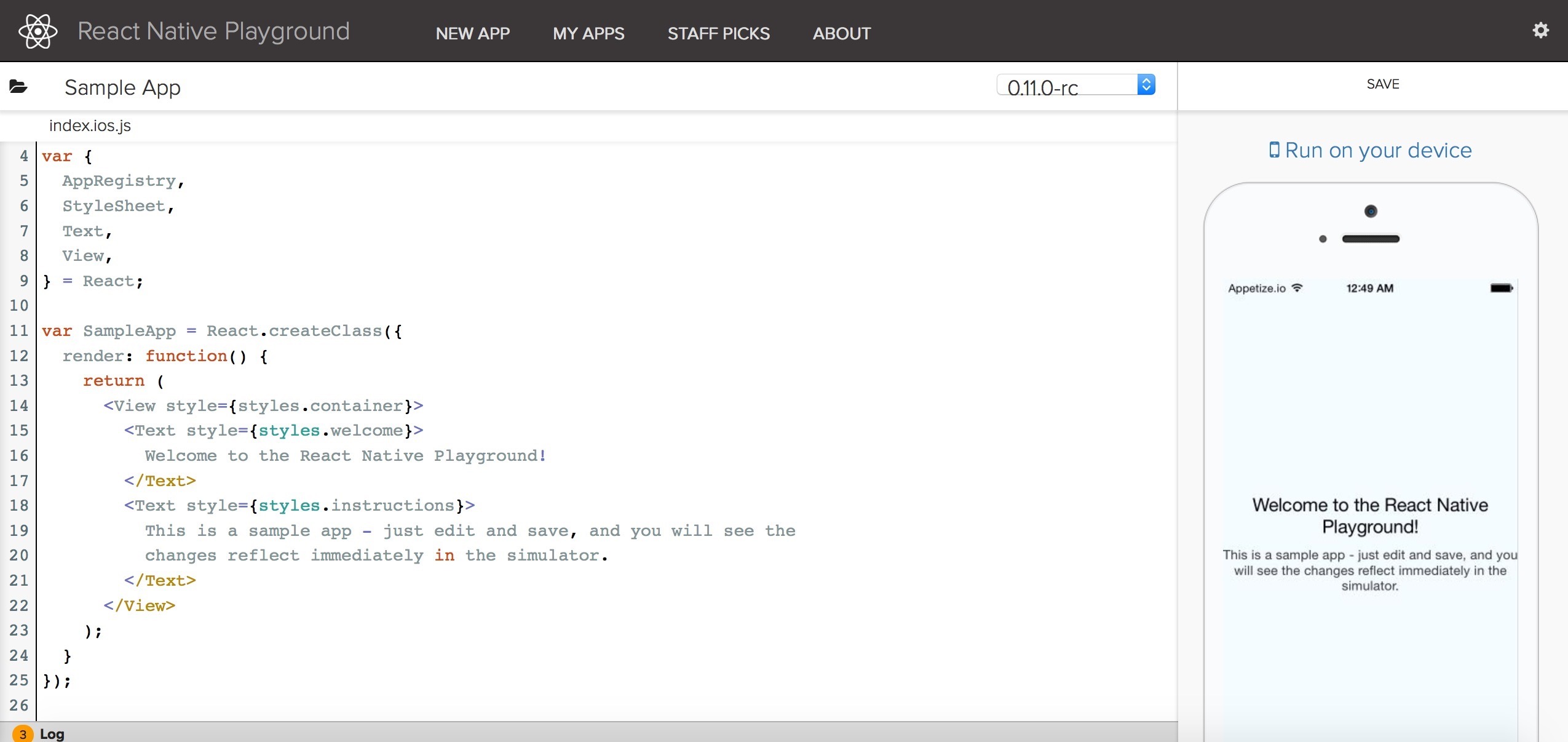Viewport: 1568px width, 742px height.
Task: Click line number 4 in the gutter
Action: [x=24, y=156]
